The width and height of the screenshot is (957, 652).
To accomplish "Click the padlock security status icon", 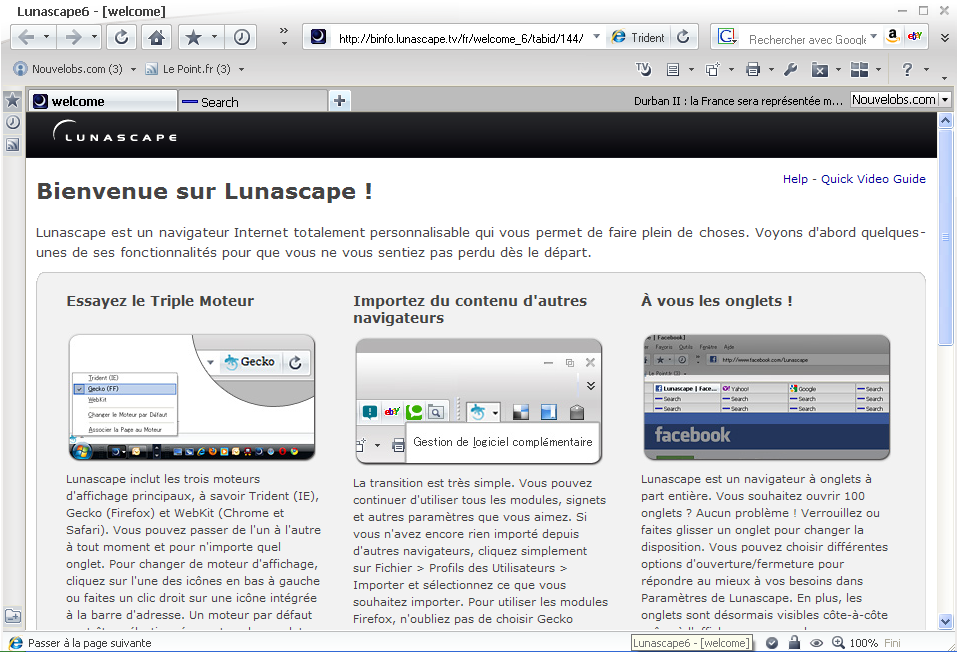I will click(x=794, y=642).
